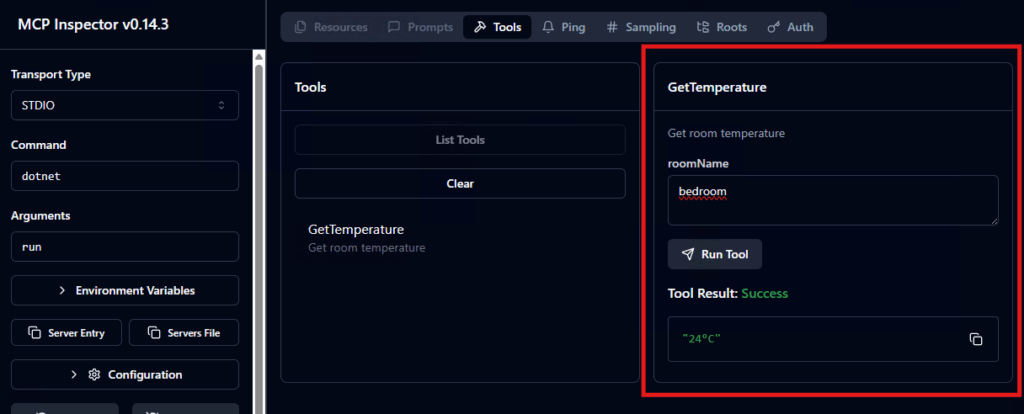Viewport: 1024px width, 414px height.
Task: Switch to the Resources tab
Action: [x=330, y=27]
